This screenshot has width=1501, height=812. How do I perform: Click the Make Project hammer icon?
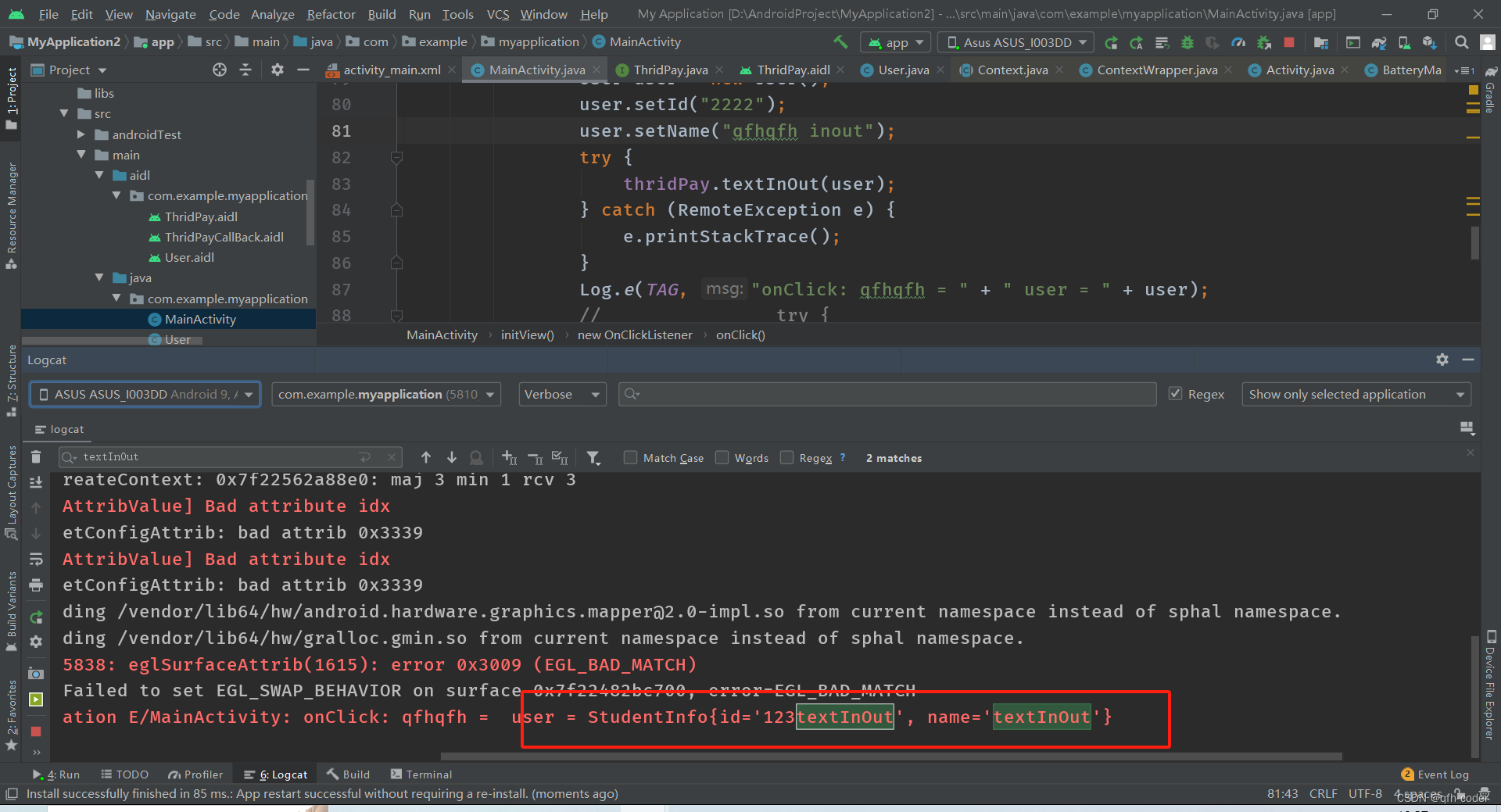click(x=840, y=42)
